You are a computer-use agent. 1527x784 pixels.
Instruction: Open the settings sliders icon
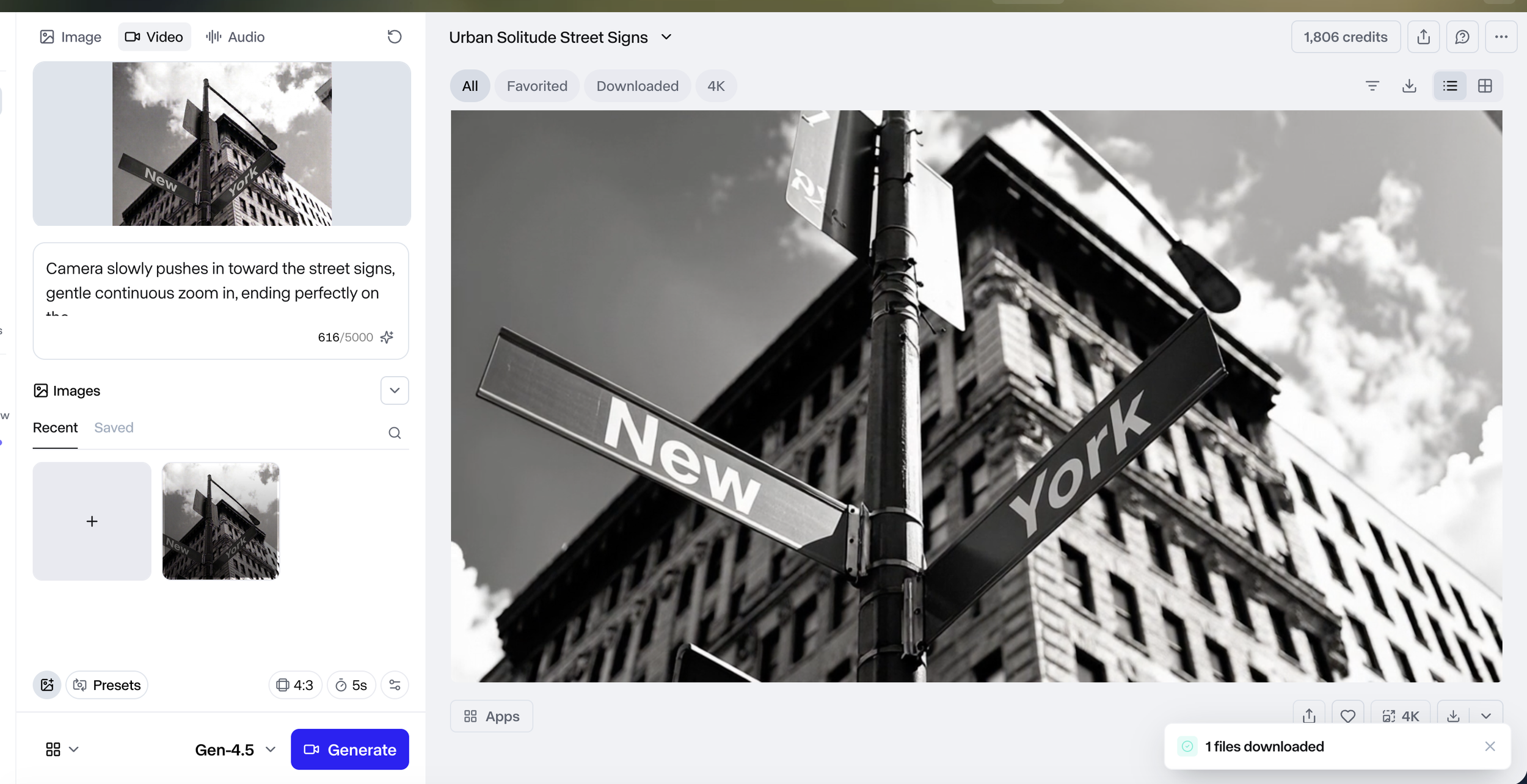[x=395, y=685]
